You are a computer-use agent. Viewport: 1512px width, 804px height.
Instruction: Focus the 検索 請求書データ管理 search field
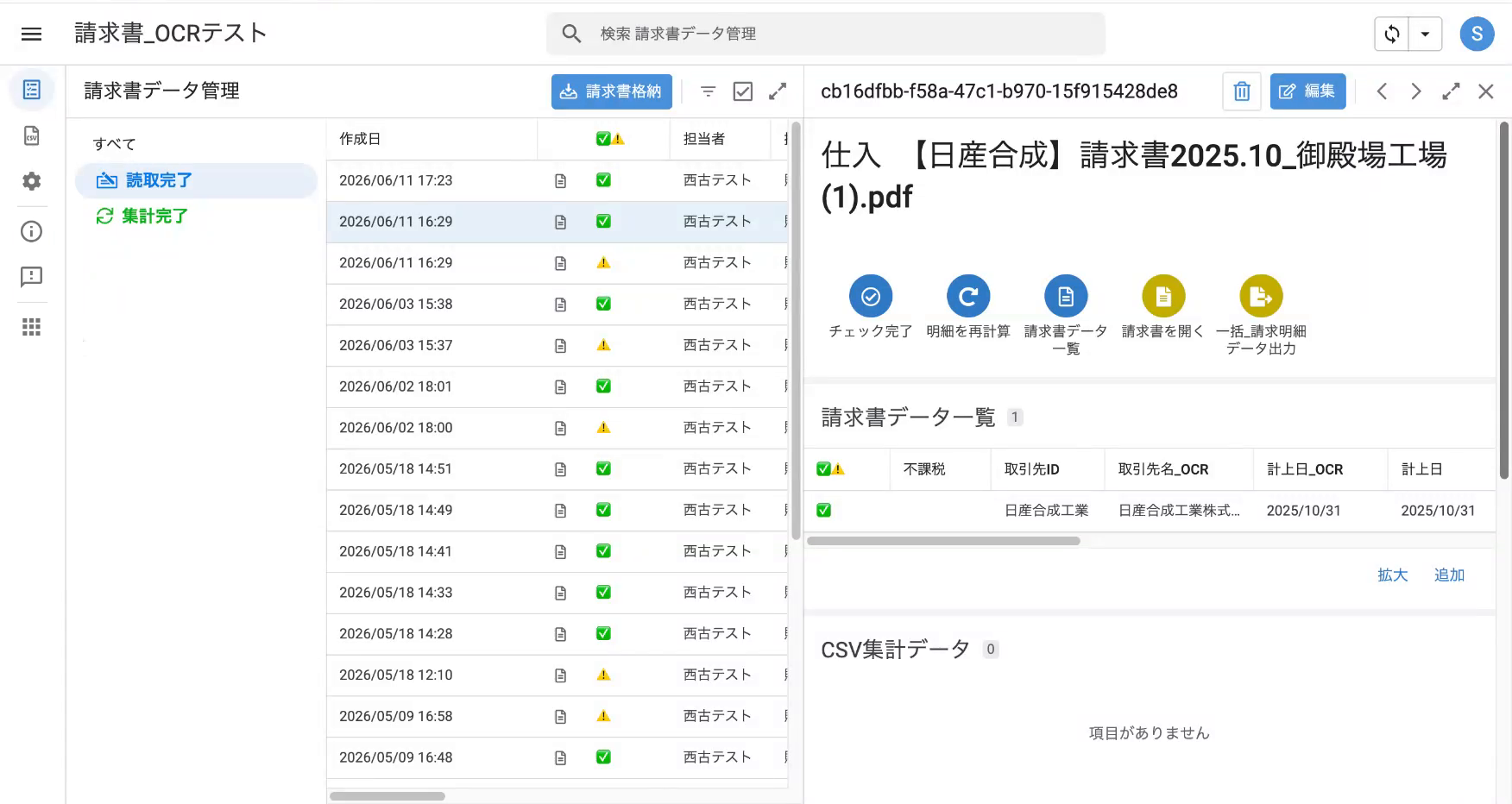click(x=826, y=34)
